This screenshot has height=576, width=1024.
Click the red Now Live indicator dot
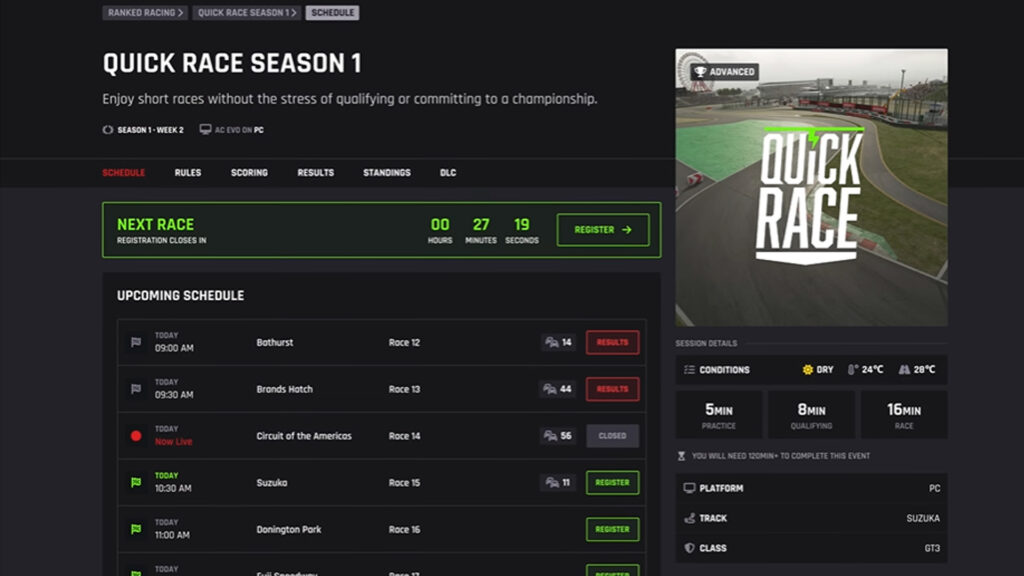coord(136,436)
